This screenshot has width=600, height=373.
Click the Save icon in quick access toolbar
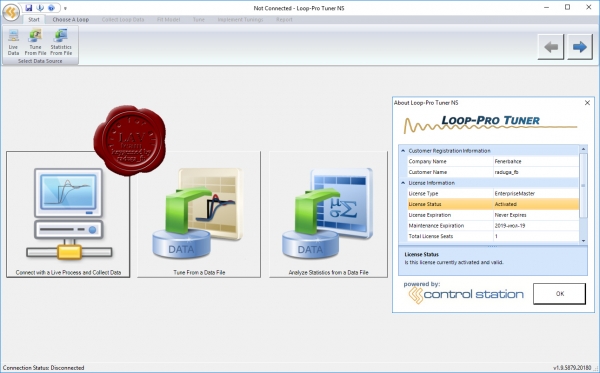[x=29, y=8]
